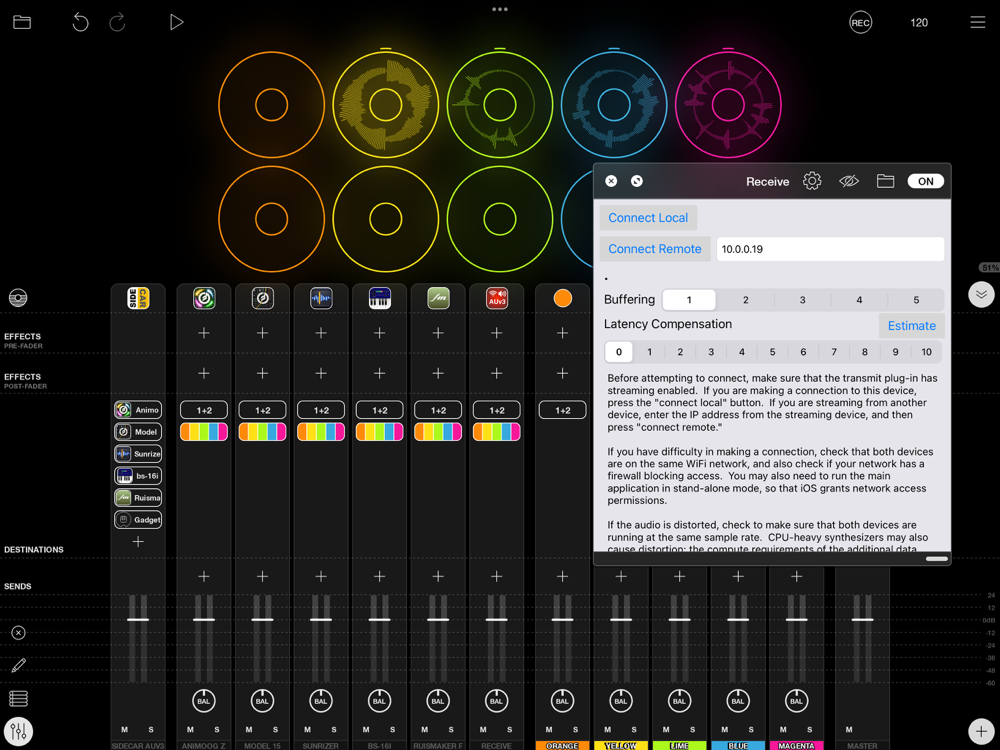Add a pre-fader effect on Sunrizer channel

click(x=321, y=333)
